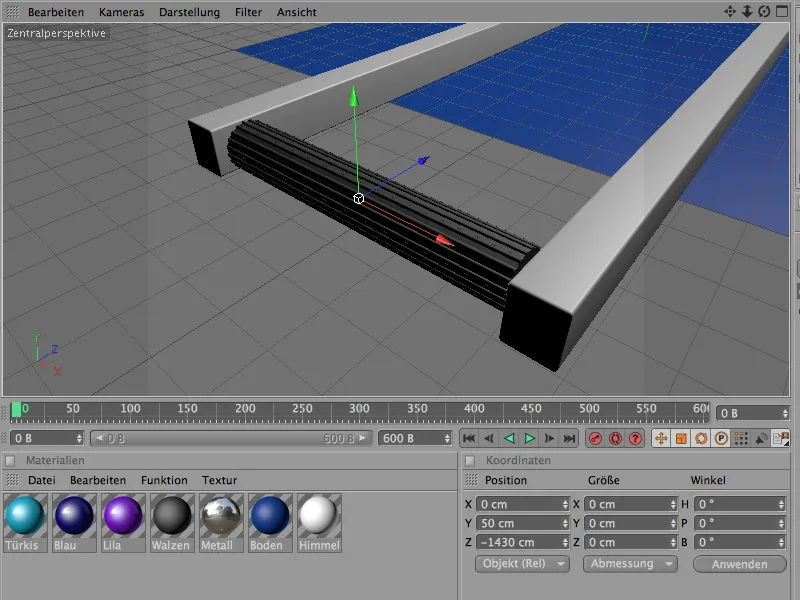Toggle parameter recording P icon
800x600 pixels.
click(721, 438)
